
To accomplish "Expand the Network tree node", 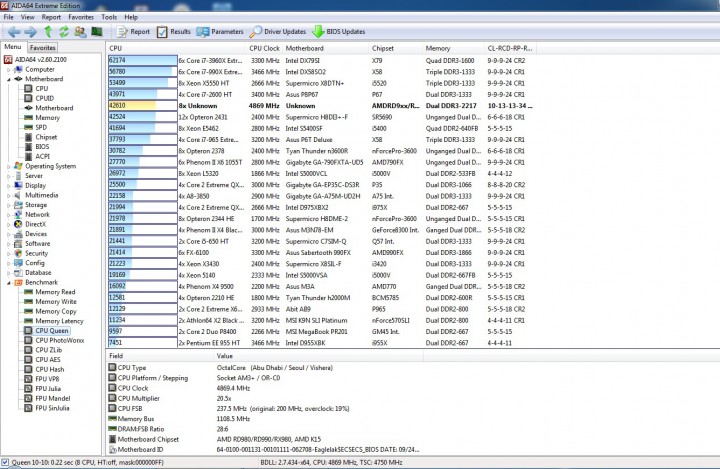I will 8,215.
